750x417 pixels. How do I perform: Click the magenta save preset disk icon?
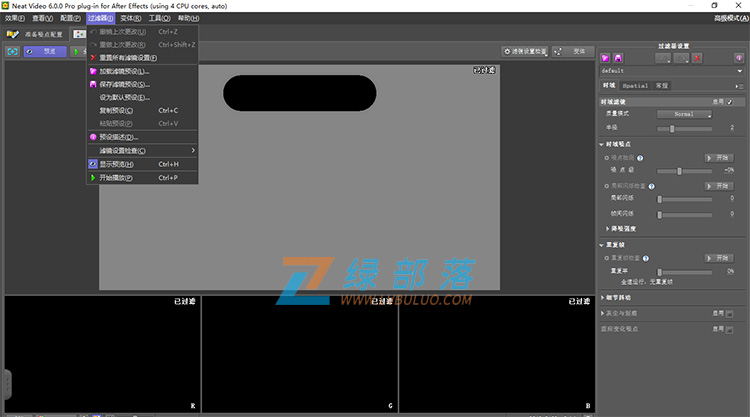[x=618, y=58]
